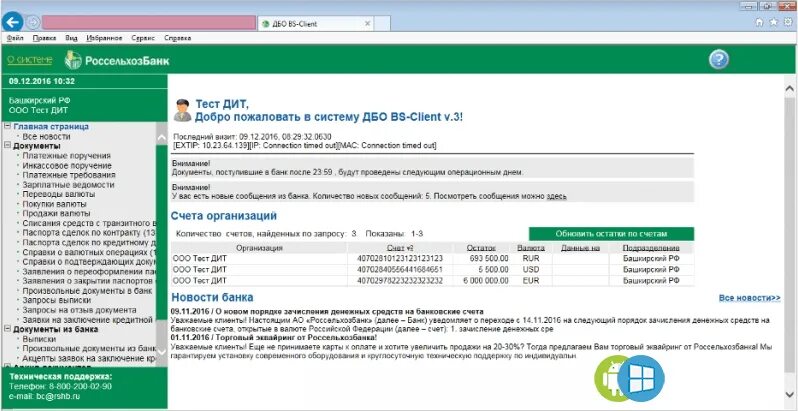Viewport: 798px width, 411px height.
Task: Click the browser back arrow button
Action: 12,22
